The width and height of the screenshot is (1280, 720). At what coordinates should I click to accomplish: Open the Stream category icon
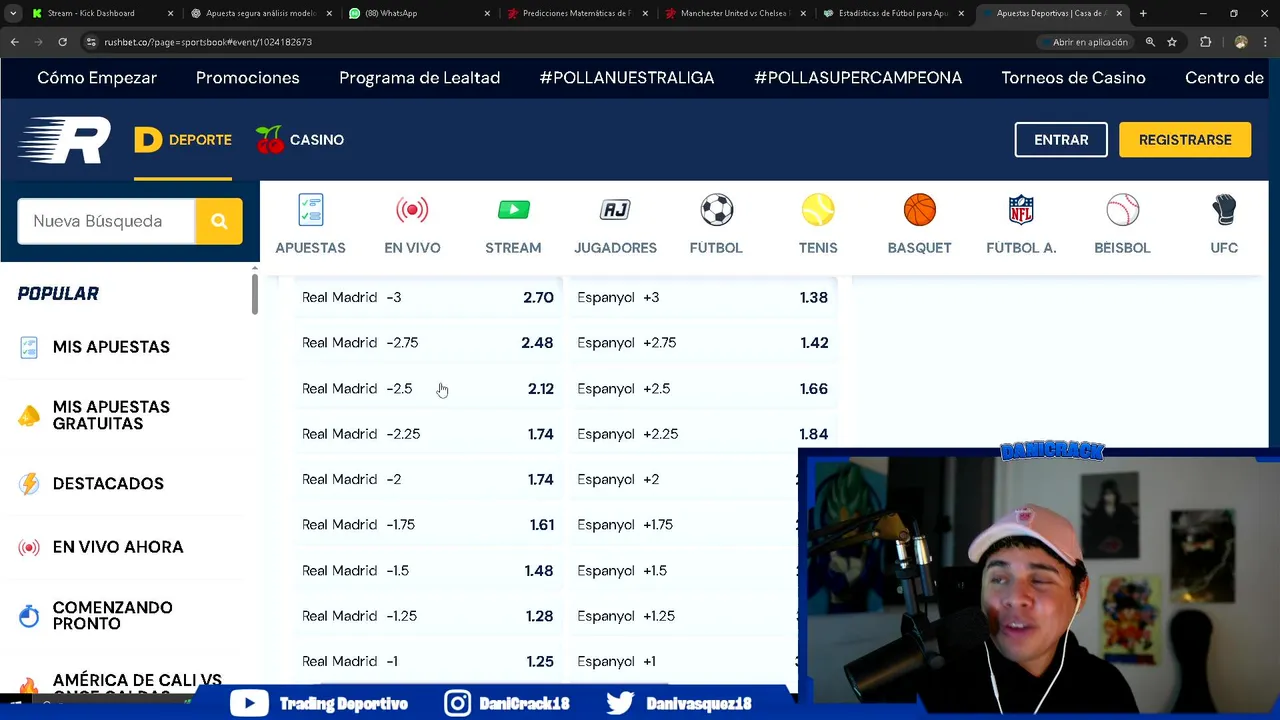[x=513, y=210]
